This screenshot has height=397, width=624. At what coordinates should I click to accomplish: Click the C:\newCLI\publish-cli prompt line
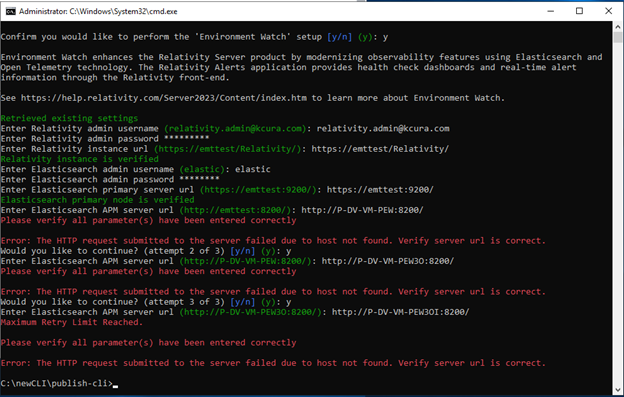tap(57, 383)
